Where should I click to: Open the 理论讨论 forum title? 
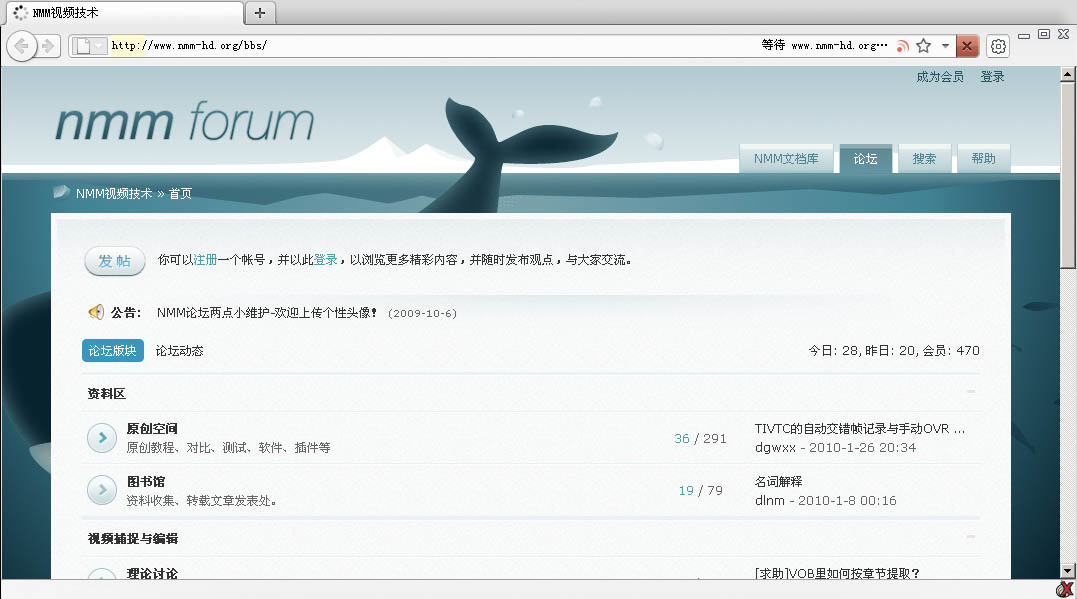(x=152, y=573)
